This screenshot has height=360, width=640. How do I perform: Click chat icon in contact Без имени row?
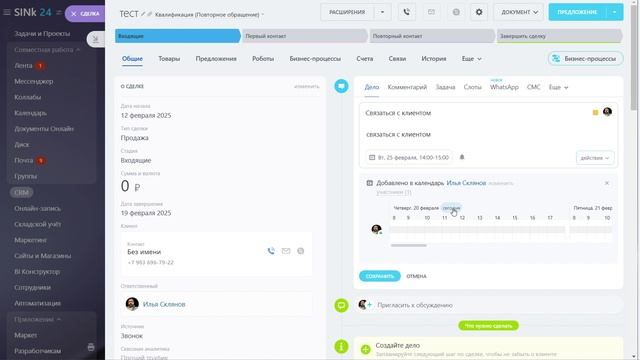coord(300,251)
